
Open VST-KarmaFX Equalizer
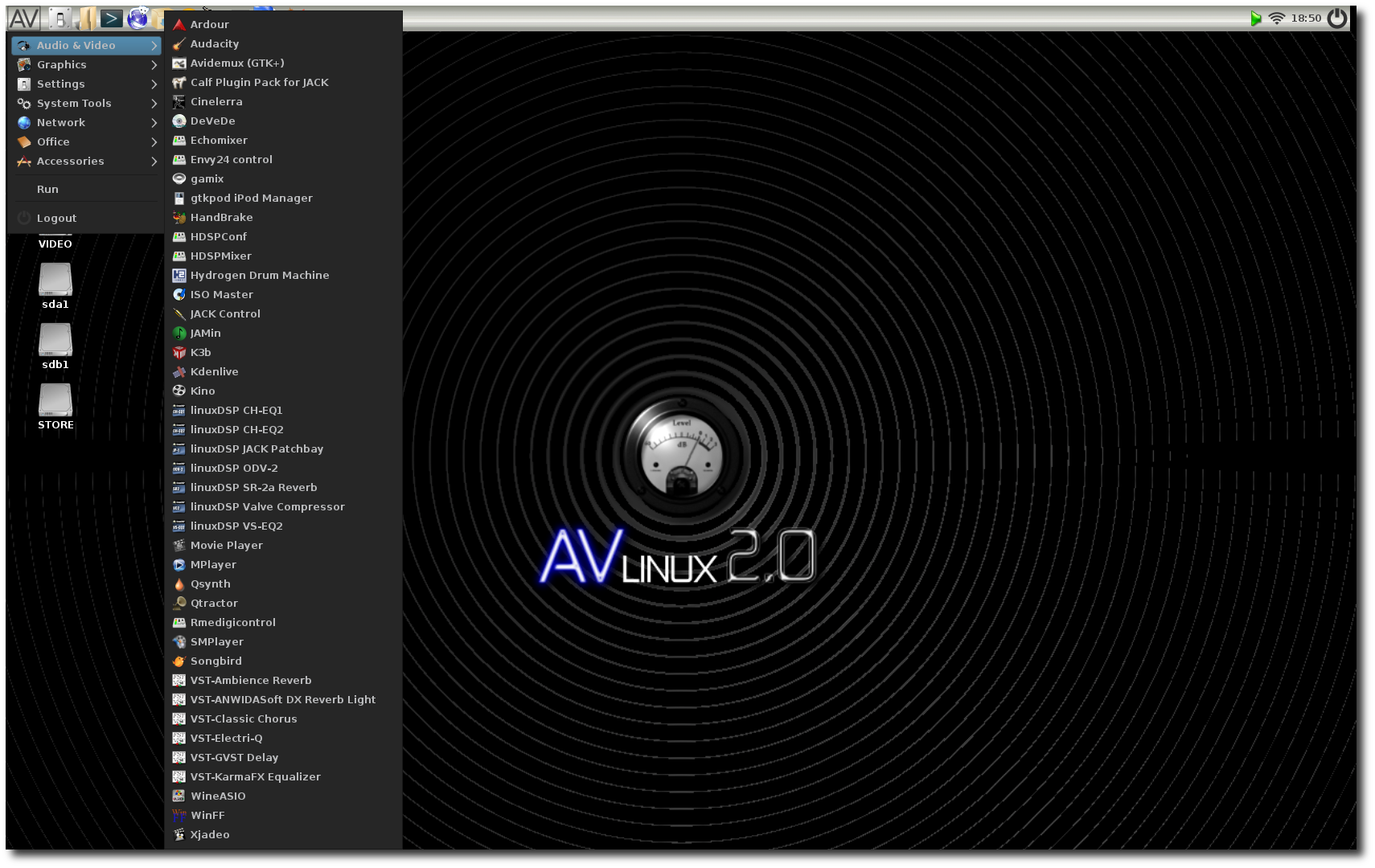point(283,777)
